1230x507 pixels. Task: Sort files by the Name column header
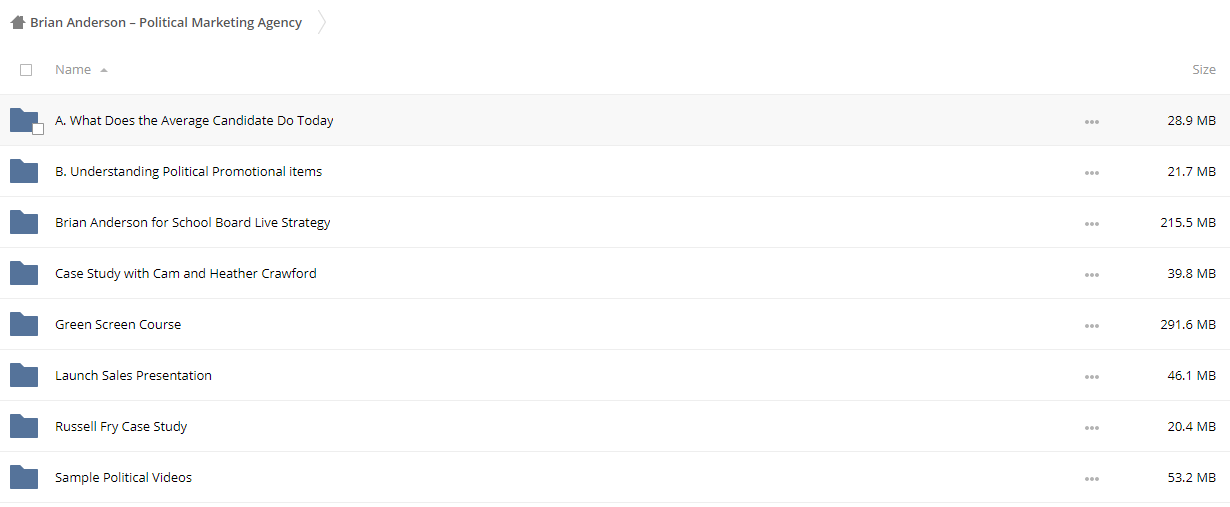tap(73, 70)
